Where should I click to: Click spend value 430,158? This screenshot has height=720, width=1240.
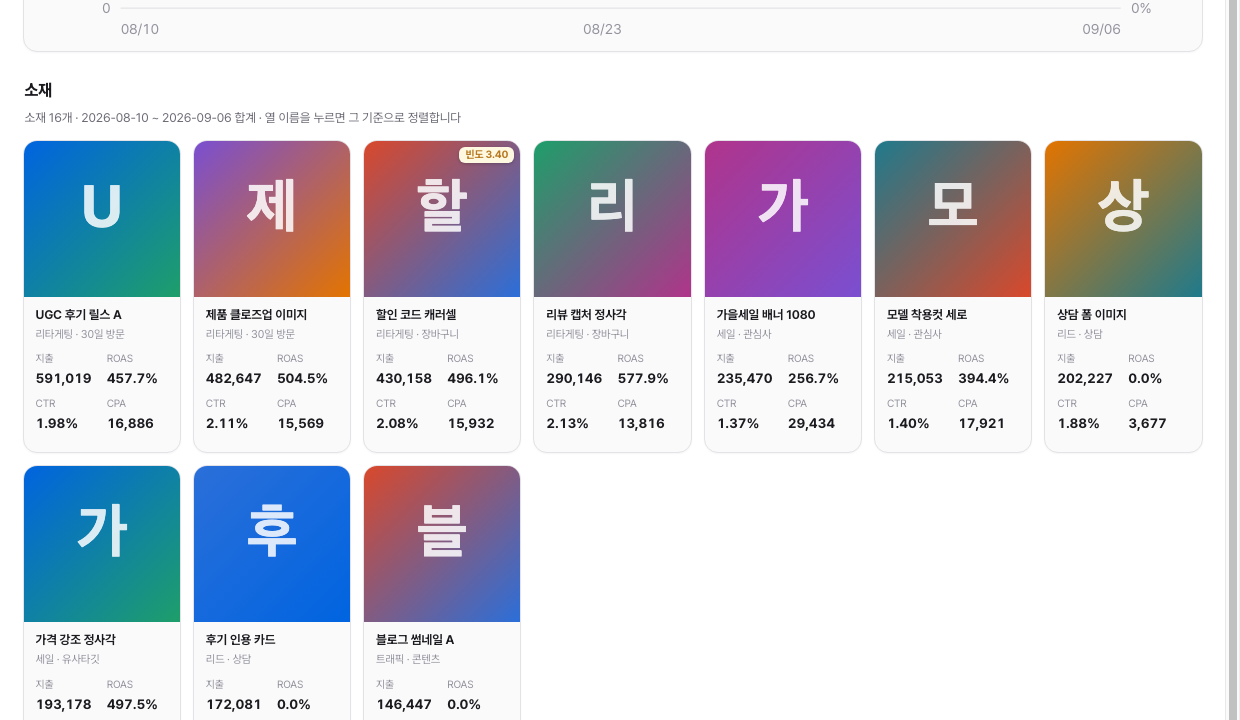[x=404, y=379]
